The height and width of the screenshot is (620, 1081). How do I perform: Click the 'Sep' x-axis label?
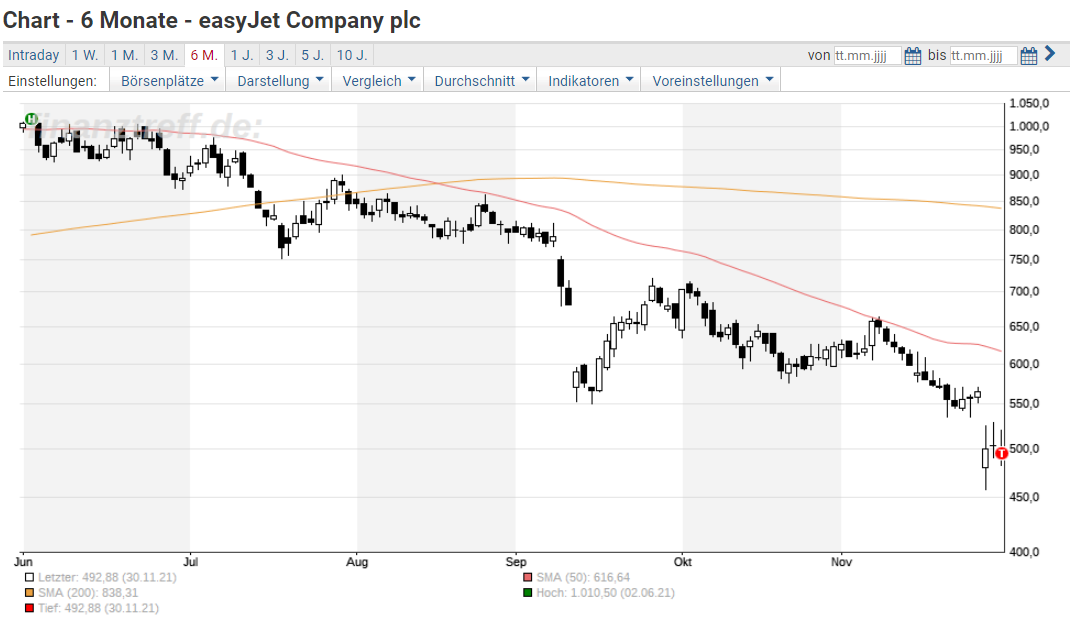516,561
